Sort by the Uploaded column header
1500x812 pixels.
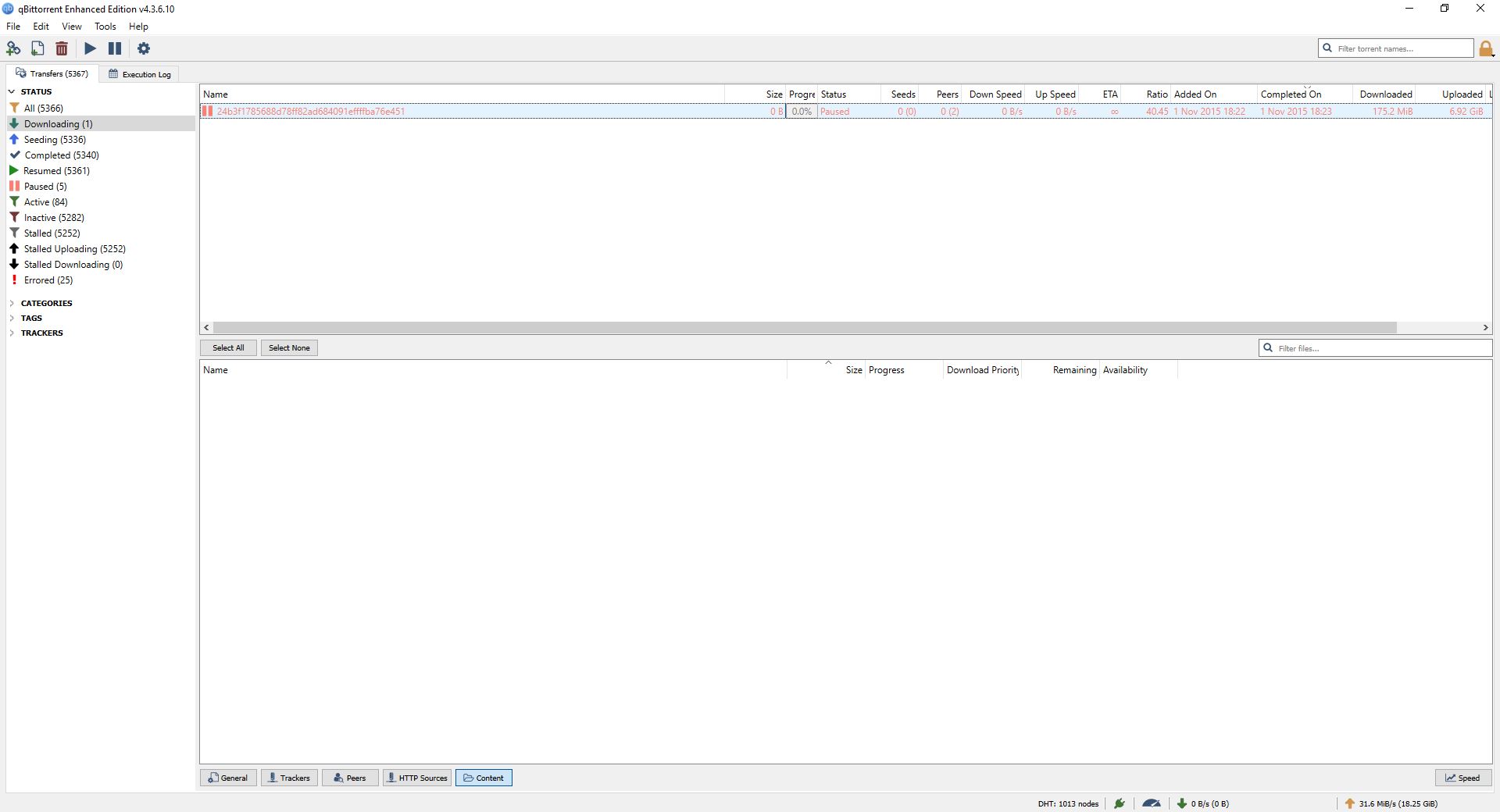point(1451,94)
